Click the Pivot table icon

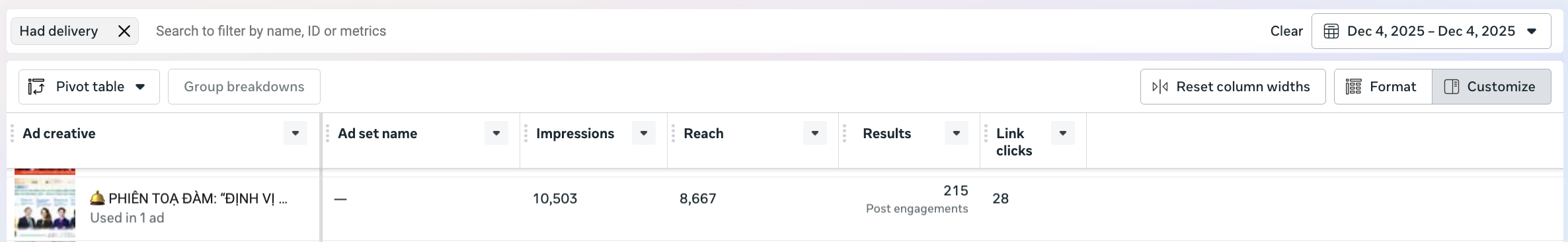point(36,87)
